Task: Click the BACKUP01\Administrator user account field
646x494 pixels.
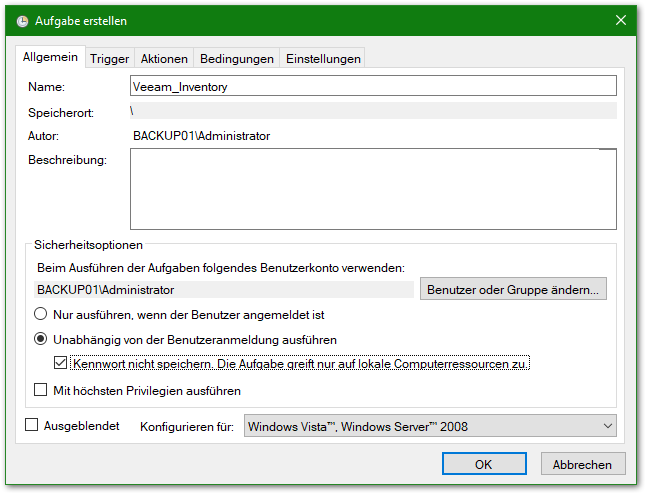Action: coord(224,290)
